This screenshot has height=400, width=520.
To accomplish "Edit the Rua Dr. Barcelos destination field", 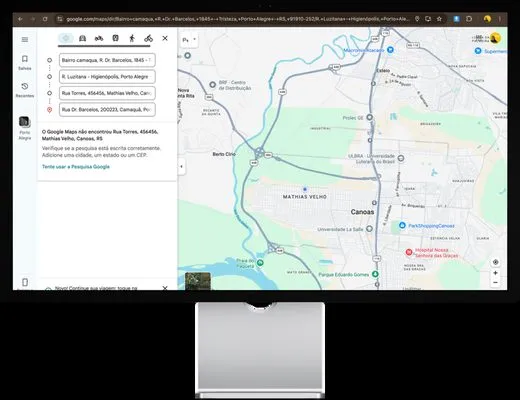I will 107,109.
